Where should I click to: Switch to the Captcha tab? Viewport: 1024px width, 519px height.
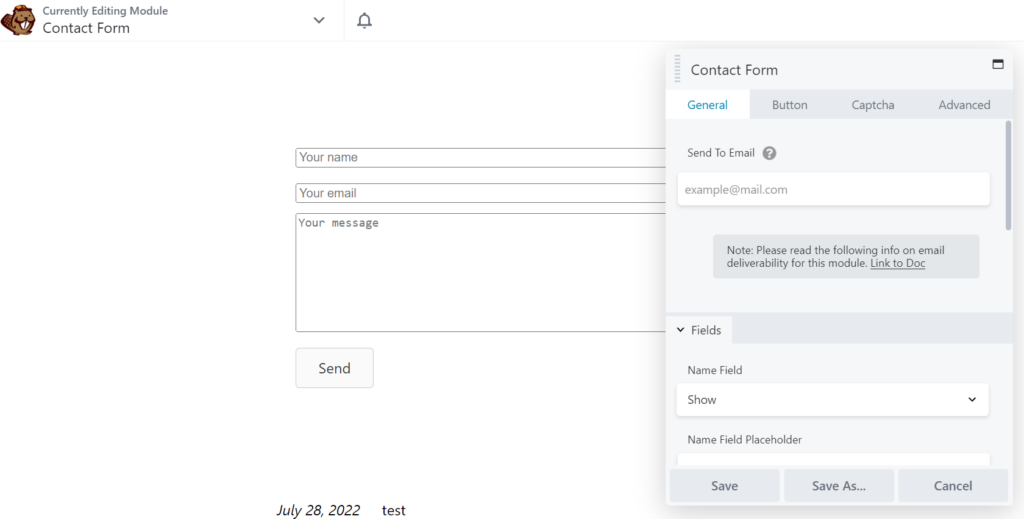(x=872, y=104)
